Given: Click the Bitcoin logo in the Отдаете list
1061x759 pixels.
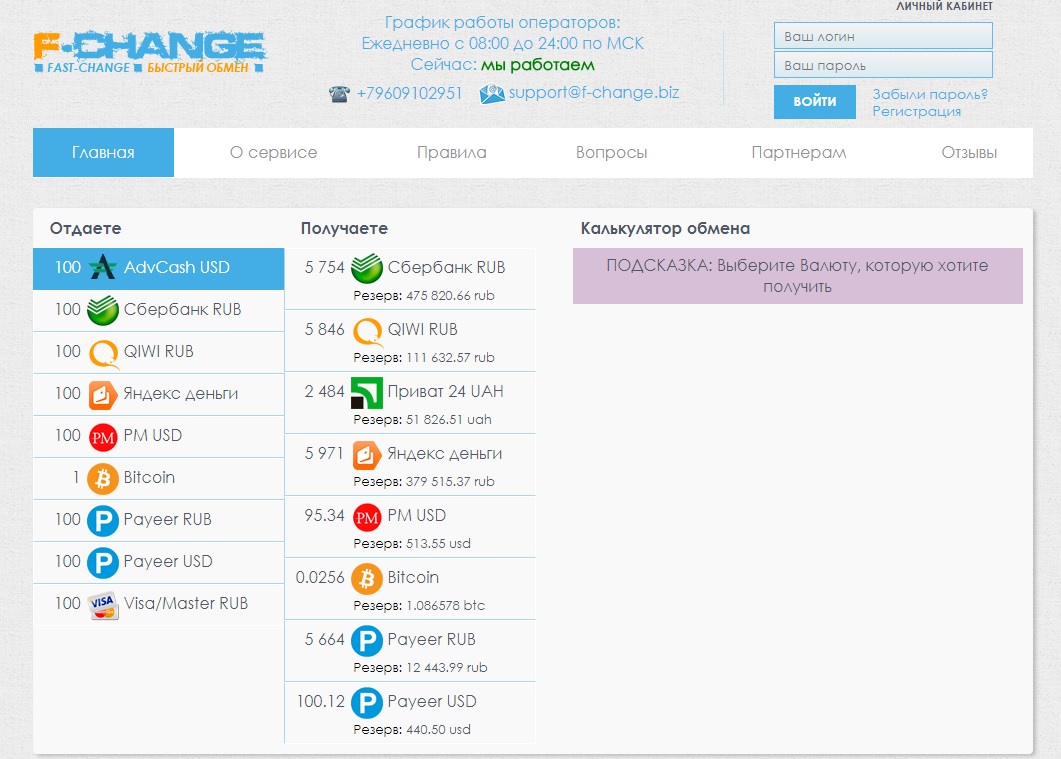Looking at the screenshot, I should (103, 479).
